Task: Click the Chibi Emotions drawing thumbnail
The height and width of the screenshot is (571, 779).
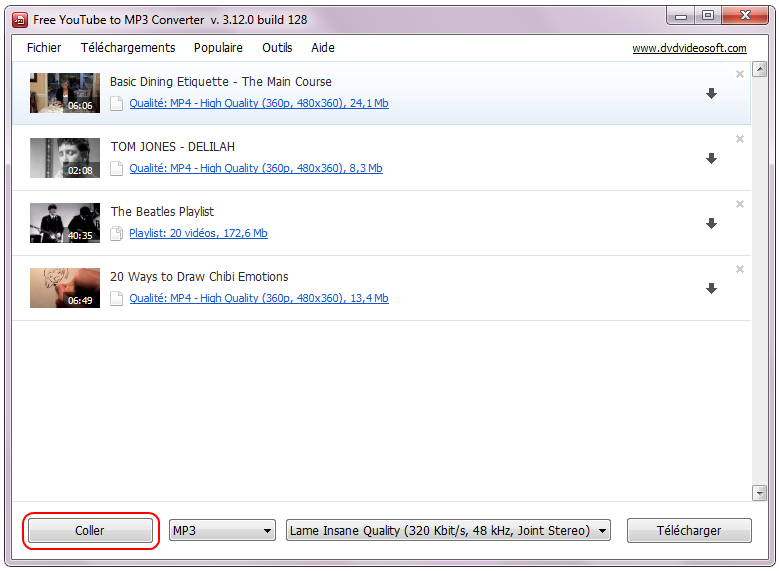Action: [x=65, y=288]
